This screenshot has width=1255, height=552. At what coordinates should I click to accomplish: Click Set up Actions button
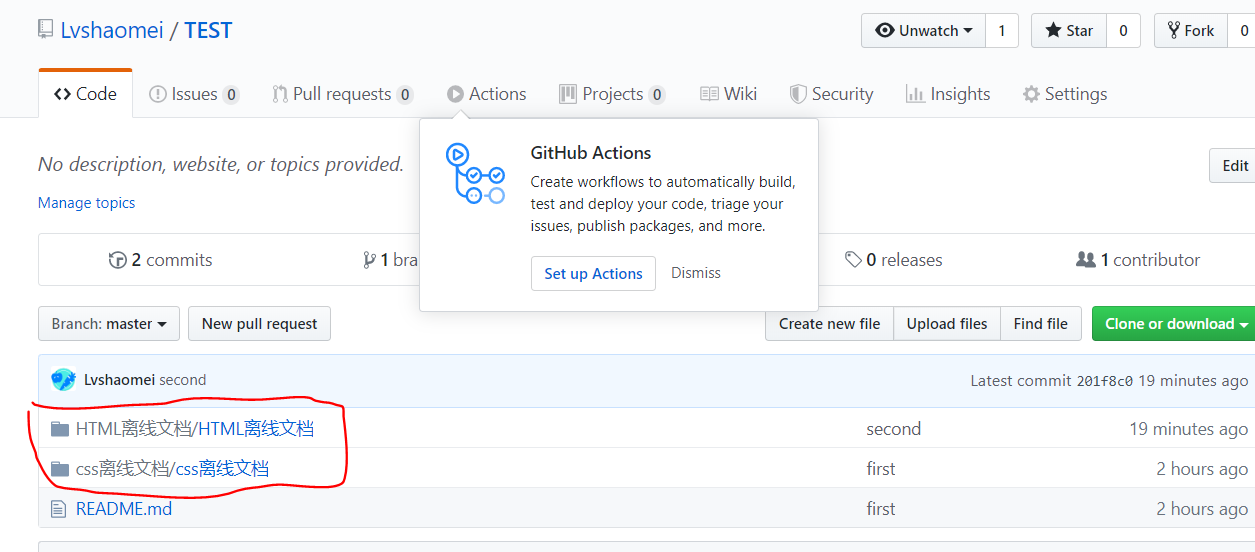(x=593, y=273)
